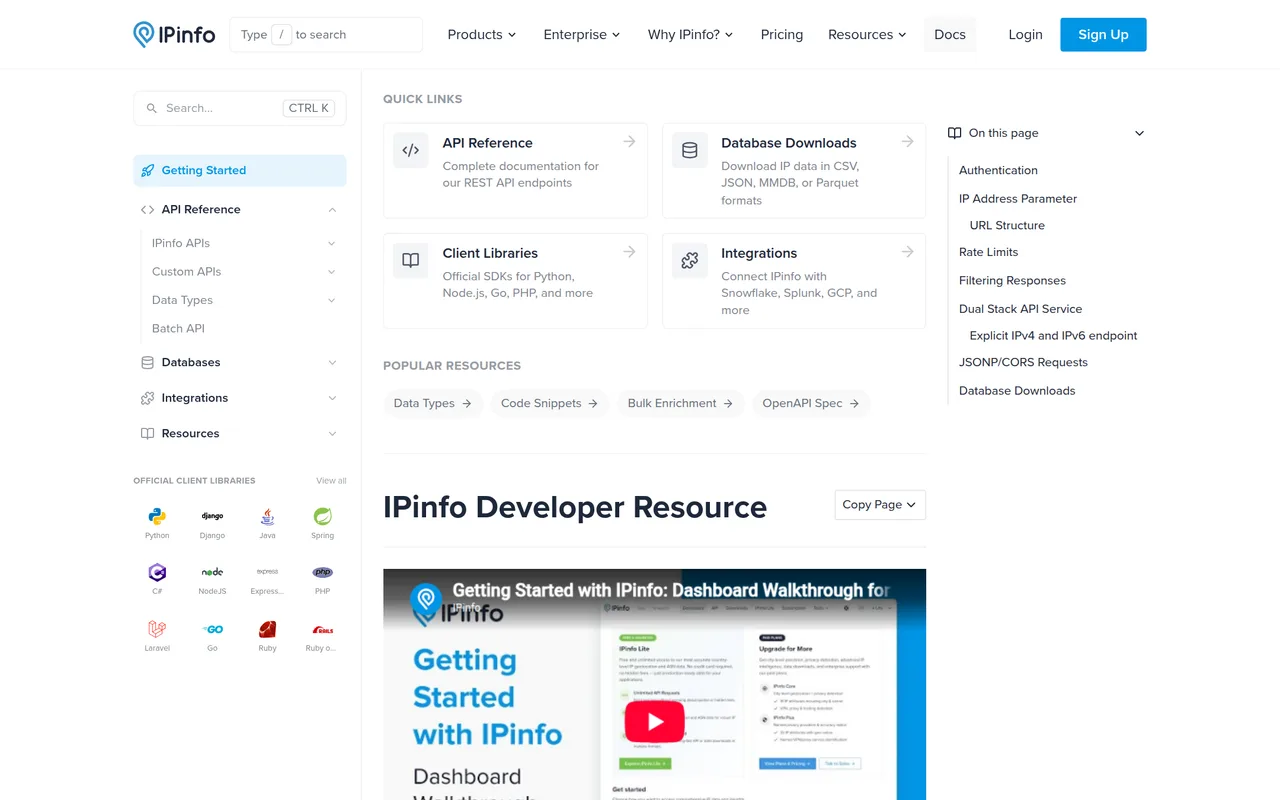Open the Laravel client library icon
This screenshot has height=800, width=1280.
[157, 629]
